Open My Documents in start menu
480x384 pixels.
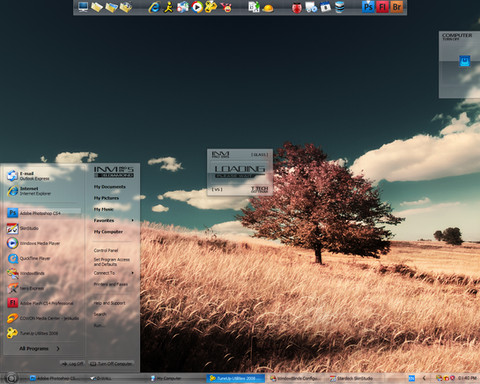[x=110, y=187]
